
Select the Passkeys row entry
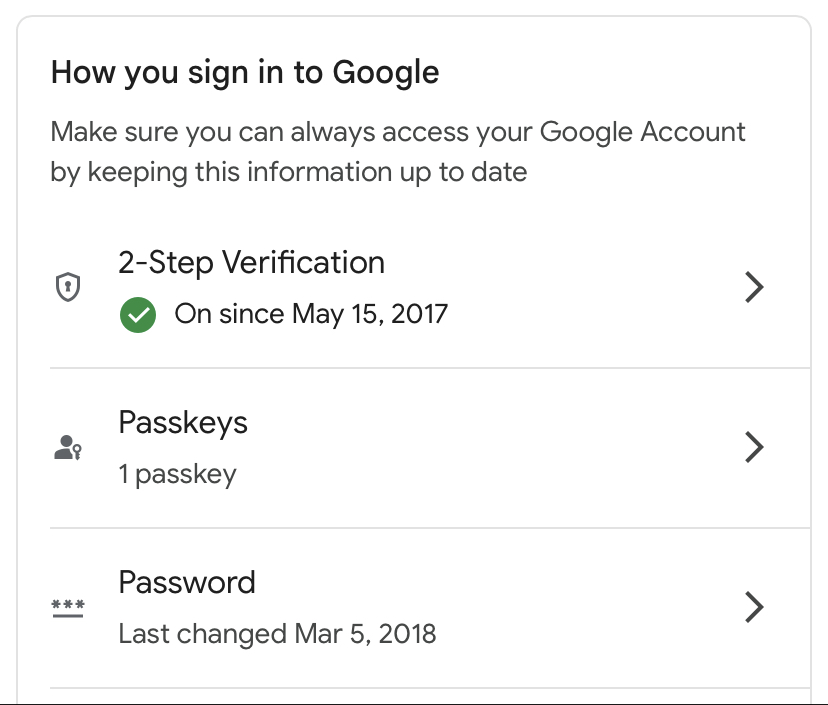(400, 447)
